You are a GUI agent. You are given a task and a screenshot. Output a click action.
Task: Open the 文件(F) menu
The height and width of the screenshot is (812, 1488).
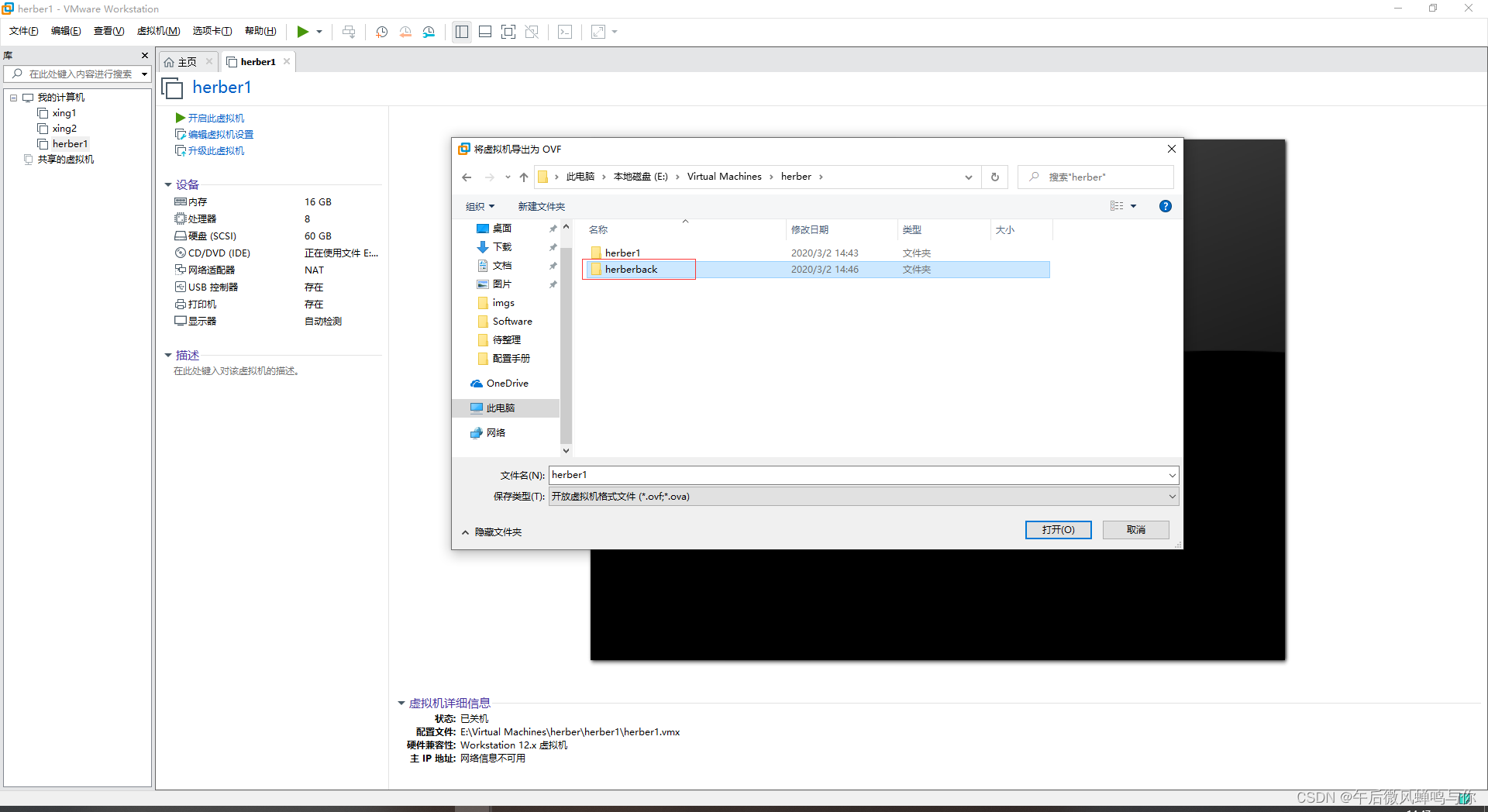(x=24, y=31)
